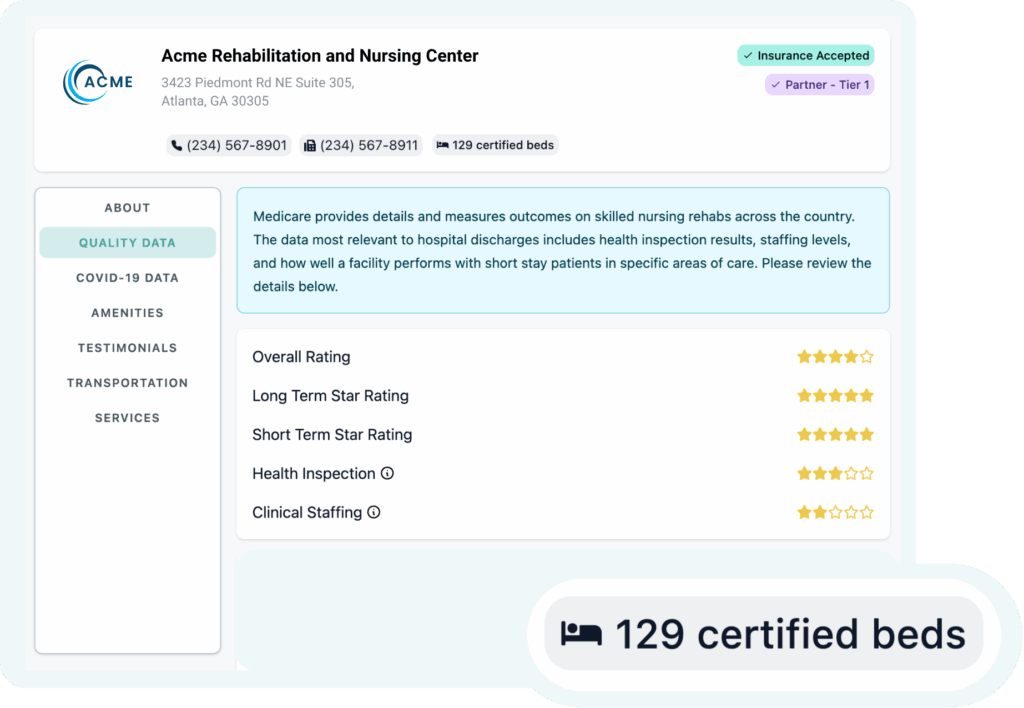Go to the Transportation section
The height and width of the screenshot is (708, 1024).
click(127, 383)
